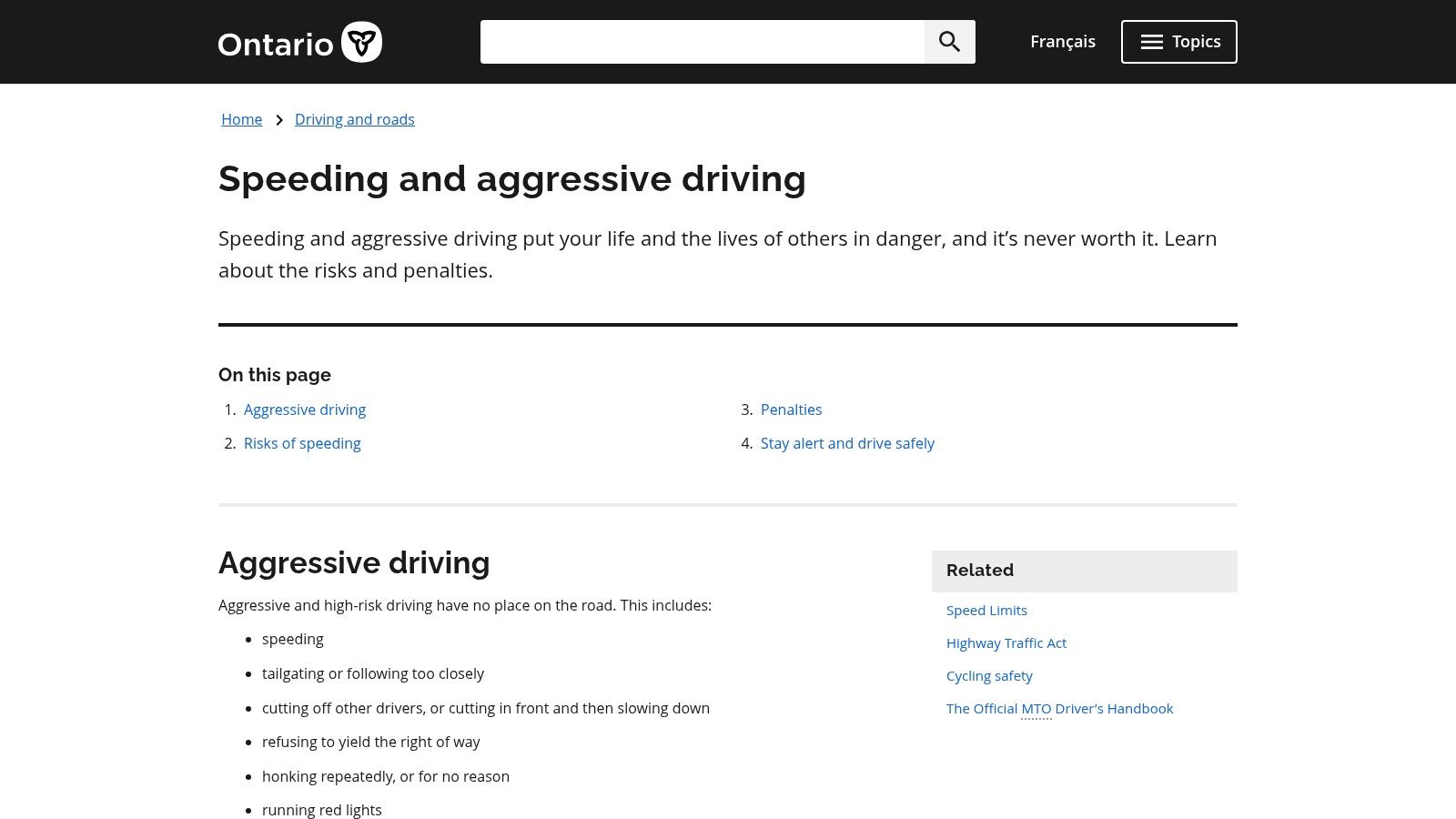Viewport: 1456px width, 819px height.
Task: Click 'refusing to yield the right of way' bullet
Action: coord(370,742)
